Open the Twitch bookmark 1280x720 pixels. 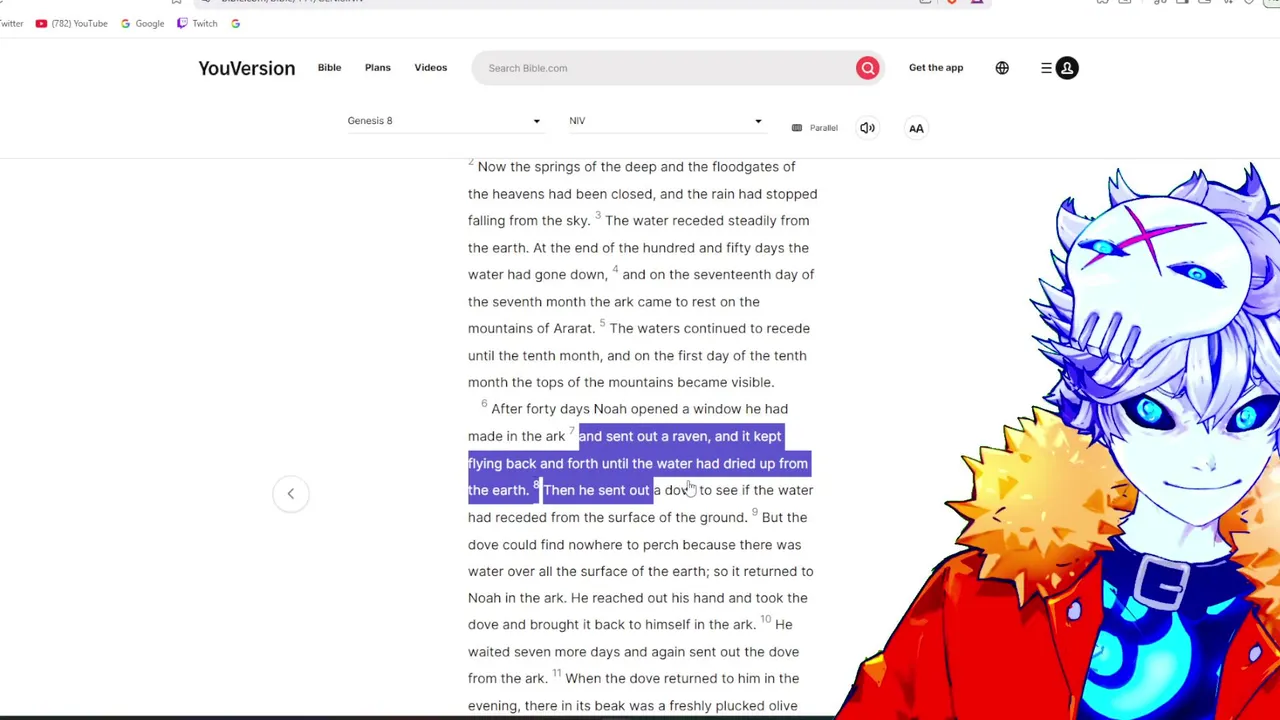pos(197,23)
